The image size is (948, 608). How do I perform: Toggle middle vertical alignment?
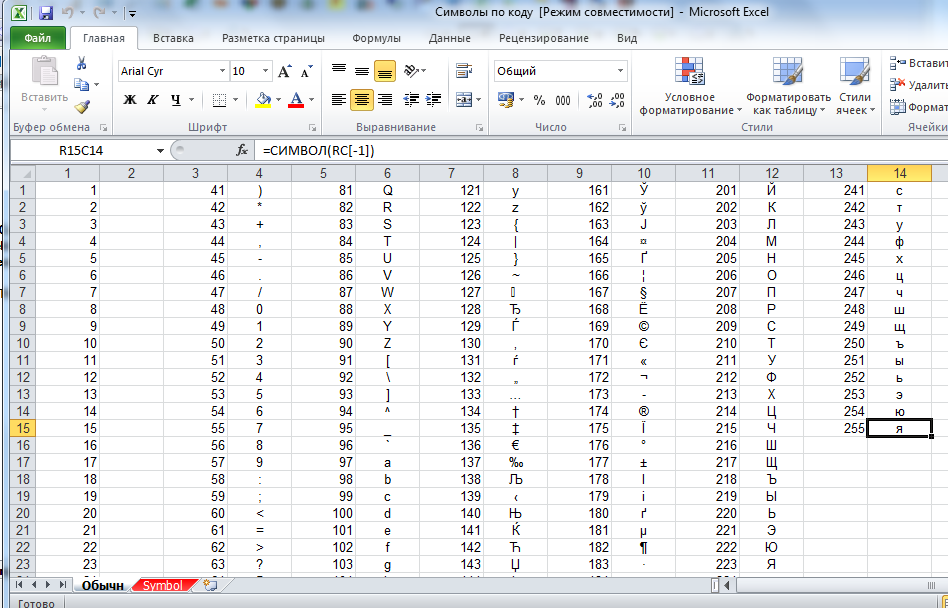(362, 71)
